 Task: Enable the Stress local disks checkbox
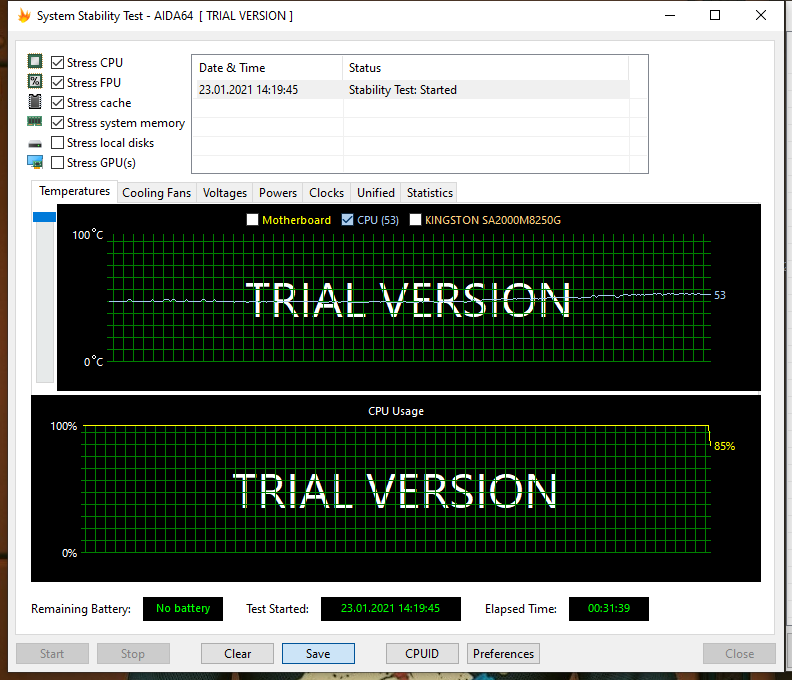point(58,142)
